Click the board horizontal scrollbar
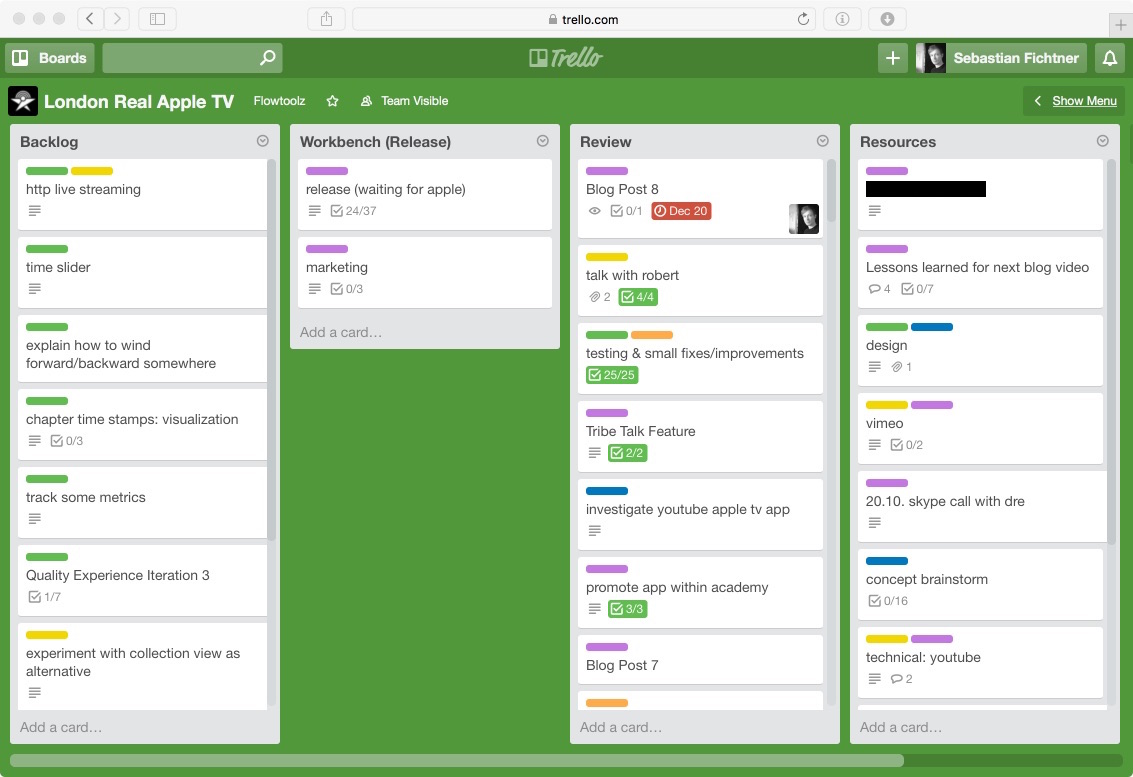 (457, 760)
